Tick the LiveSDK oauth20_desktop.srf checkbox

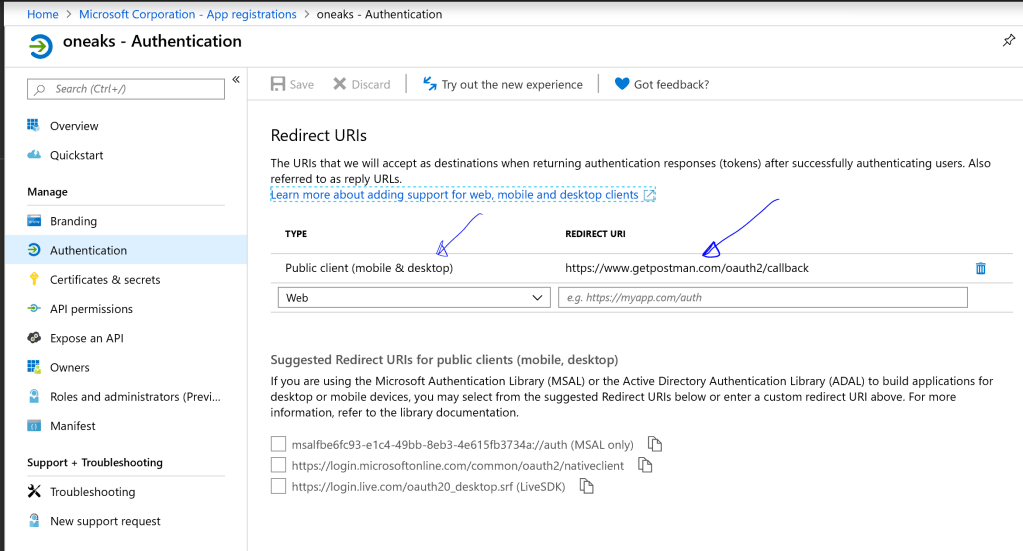(278, 487)
